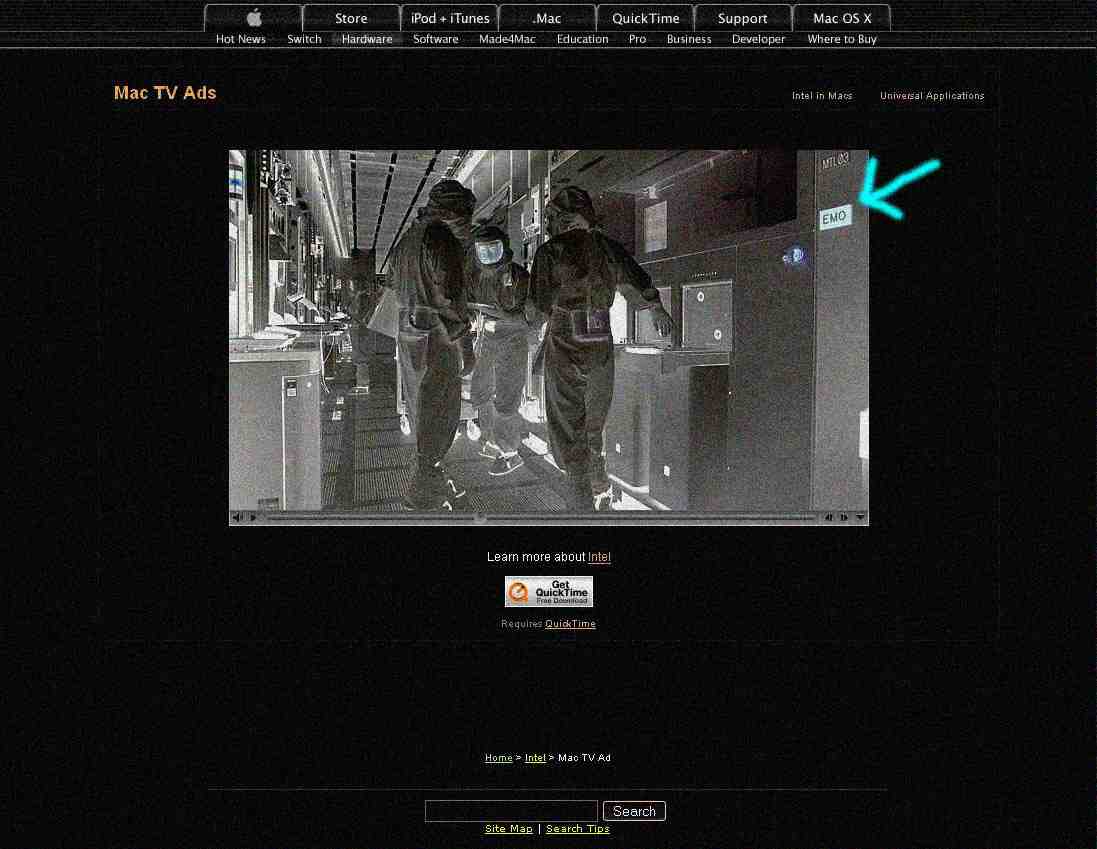Go to Home in the breadcrumb
The image size is (1097, 849).
coord(498,758)
